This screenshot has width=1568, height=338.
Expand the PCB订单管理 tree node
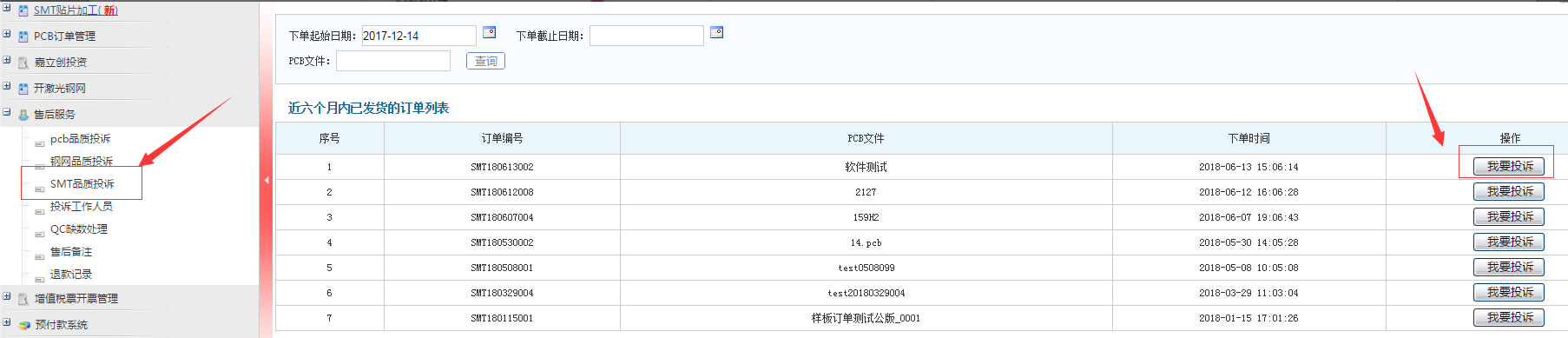[x=7, y=35]
